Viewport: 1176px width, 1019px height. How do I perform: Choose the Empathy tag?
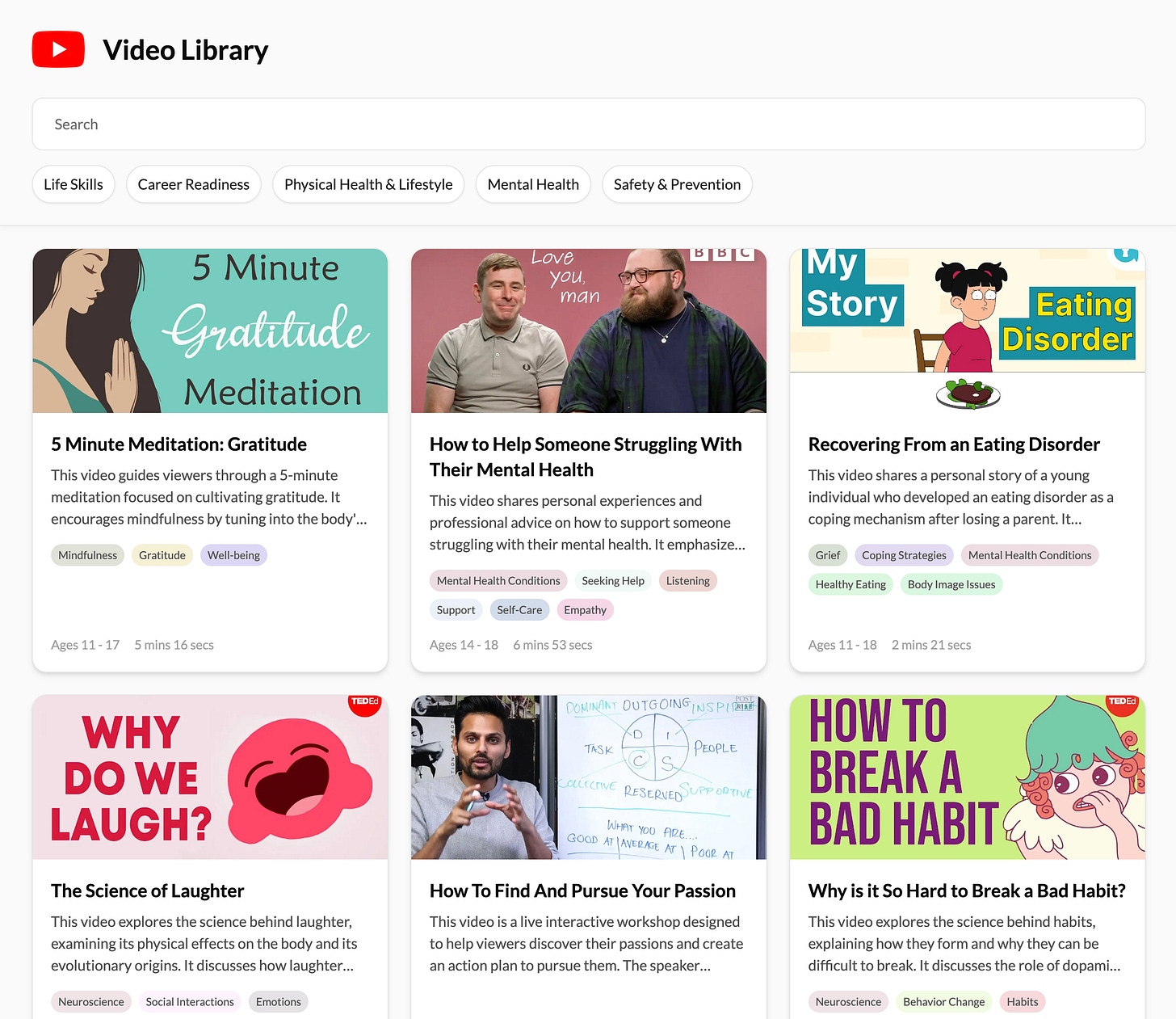coord(585,610)
